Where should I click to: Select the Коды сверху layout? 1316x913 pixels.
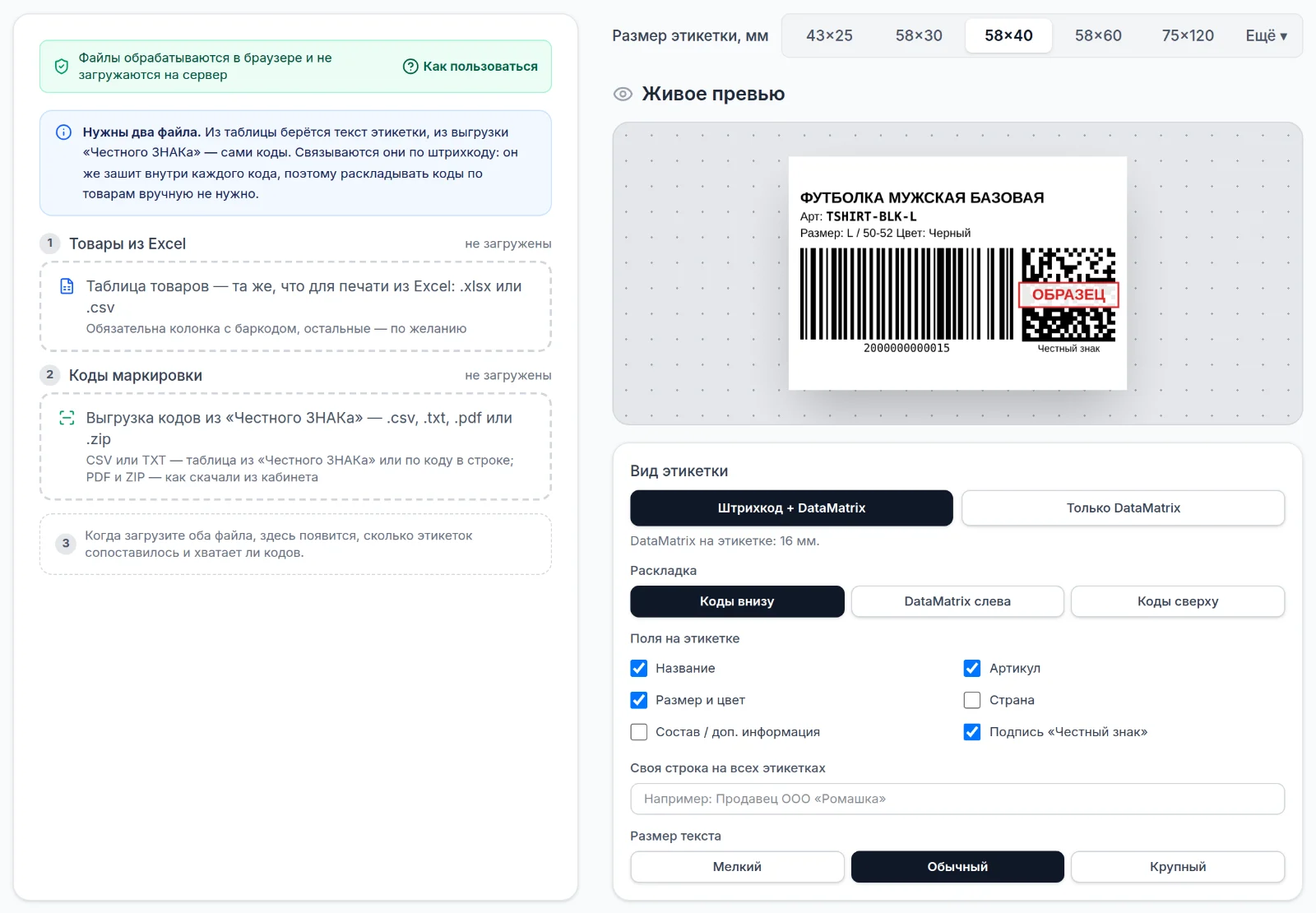click(1178, 601)
